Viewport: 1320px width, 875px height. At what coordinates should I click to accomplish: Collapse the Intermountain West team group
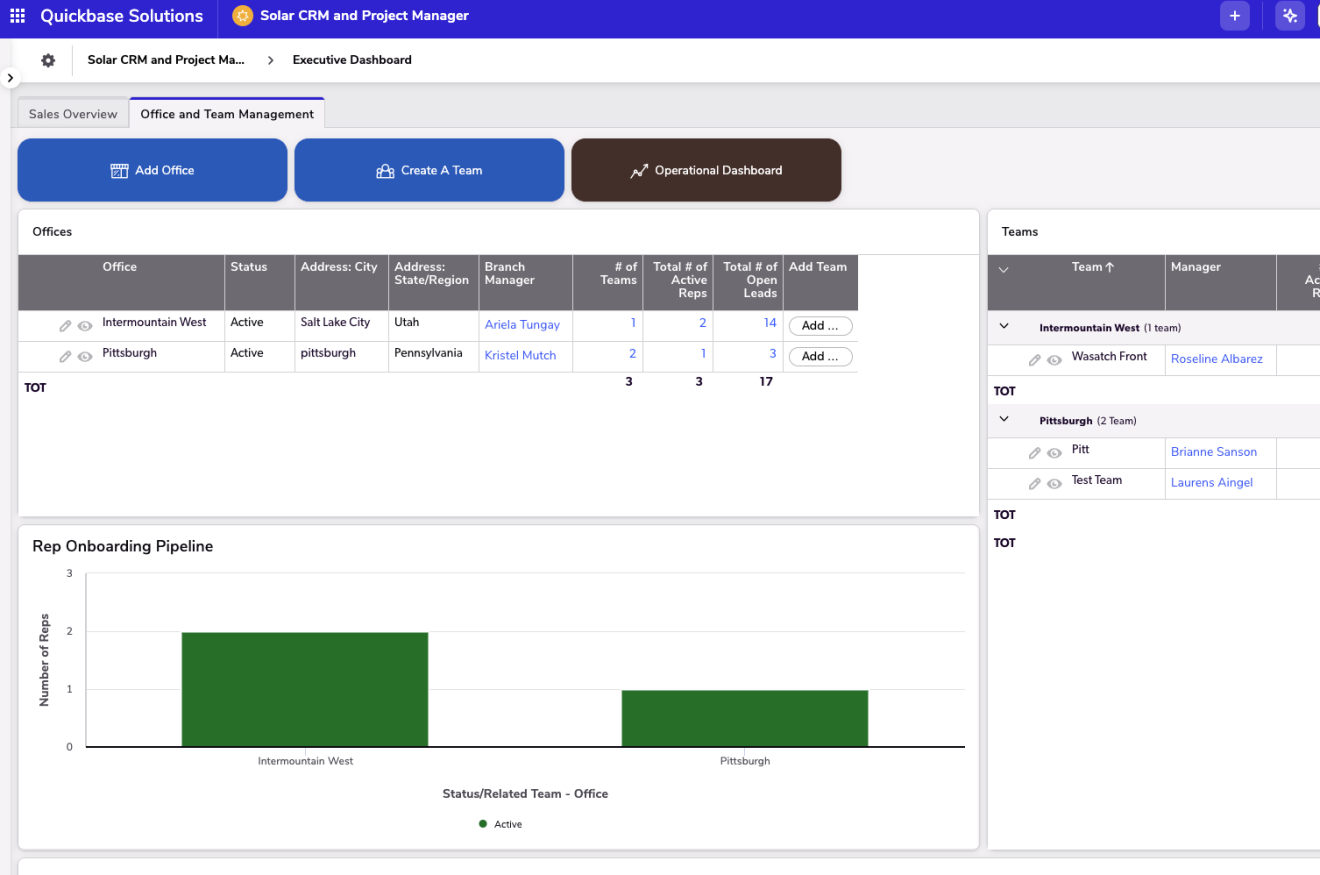(1004, 327)
